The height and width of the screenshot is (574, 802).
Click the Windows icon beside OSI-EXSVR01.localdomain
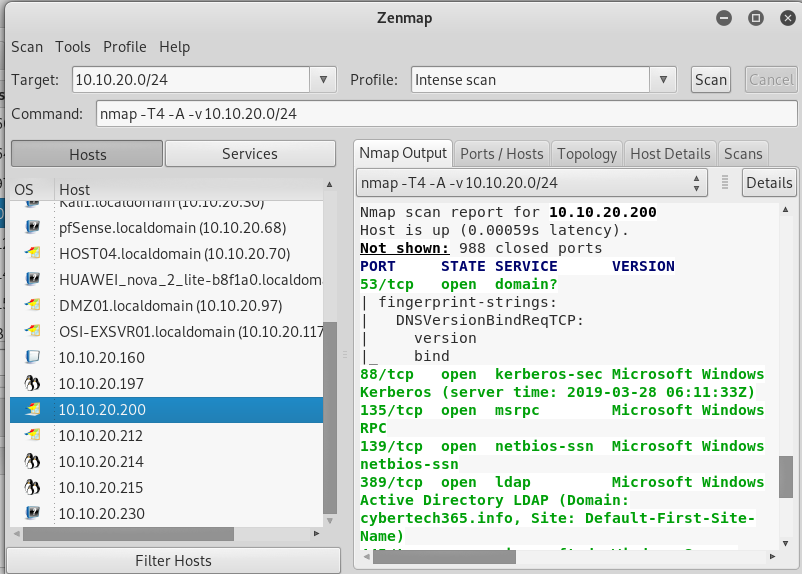pyautogui.click(x=33, y=331)
